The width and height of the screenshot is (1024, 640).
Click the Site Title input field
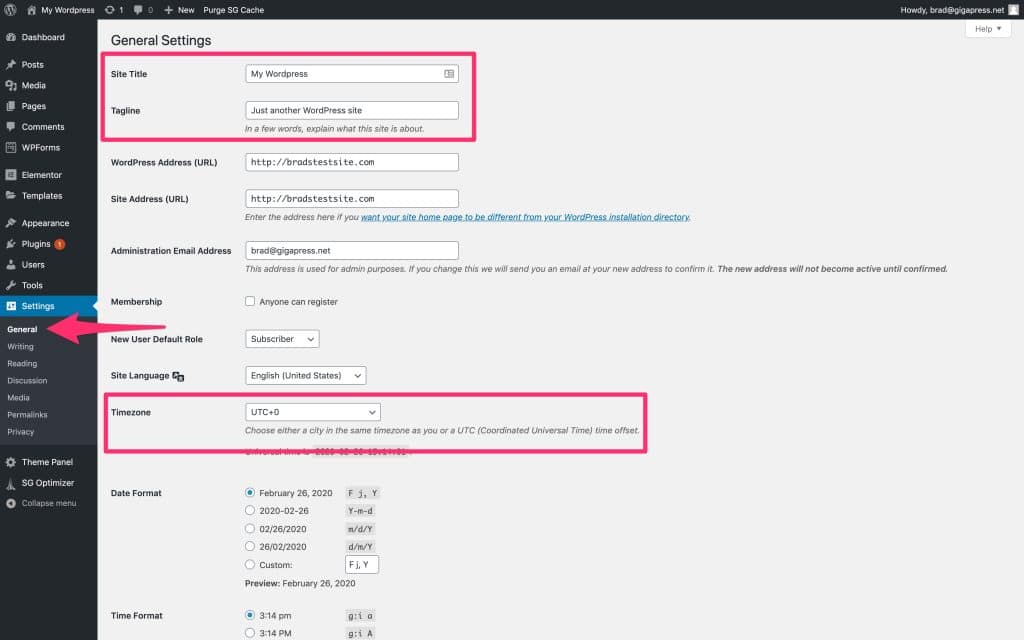(x=352, y=74)
